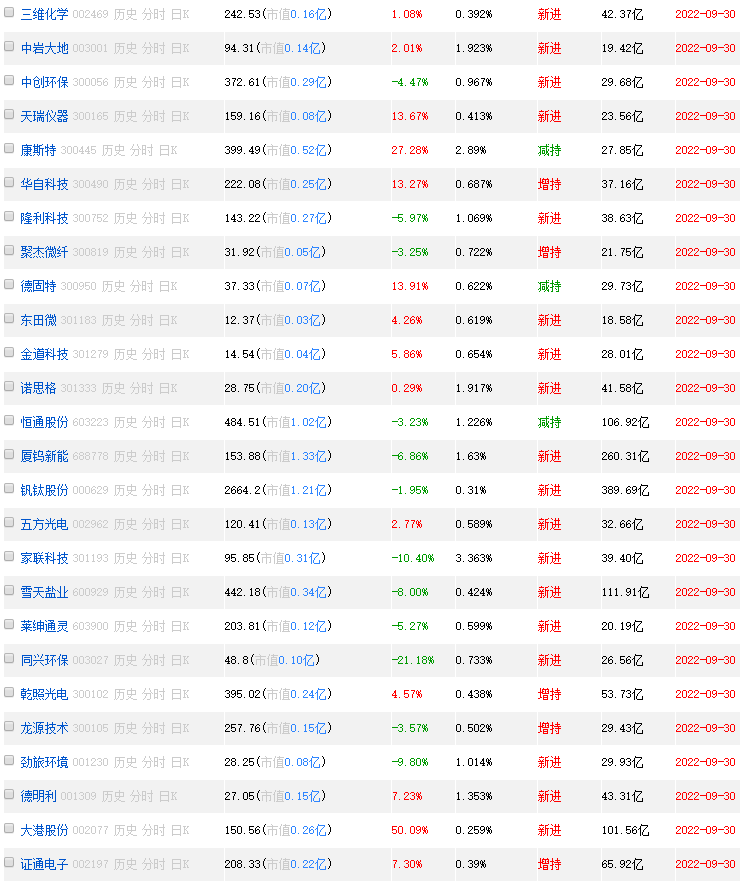Follow the 华自科技 link

coord(44,184)
